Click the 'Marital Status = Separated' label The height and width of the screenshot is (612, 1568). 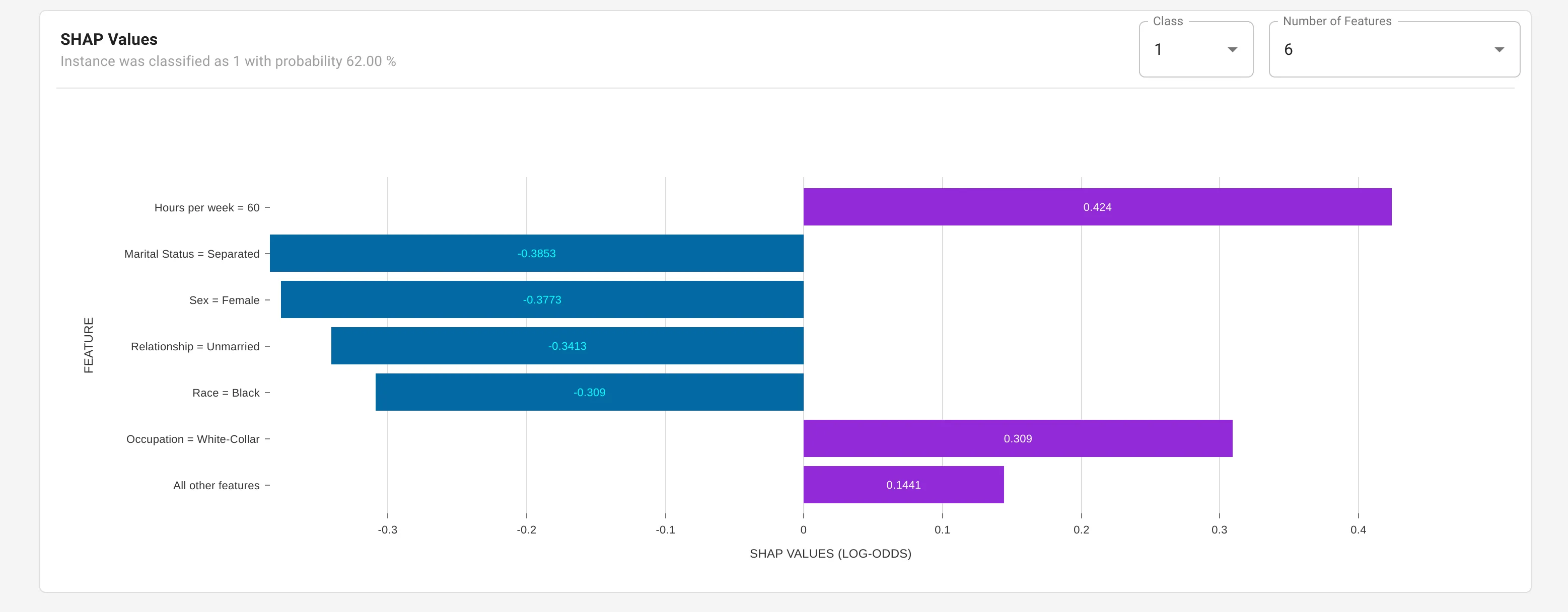[x=192, y=254]
